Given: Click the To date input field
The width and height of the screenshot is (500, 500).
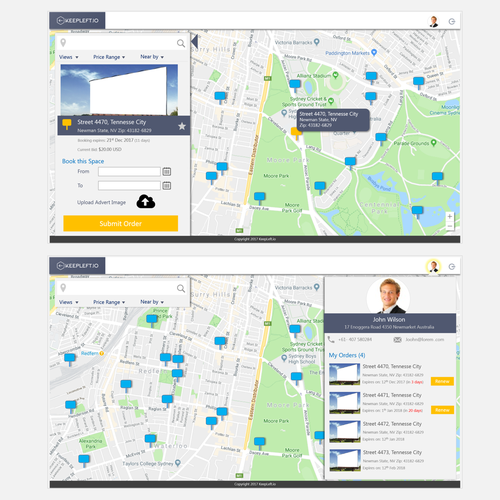Looking at the screenshot, I should pos(129,186).
